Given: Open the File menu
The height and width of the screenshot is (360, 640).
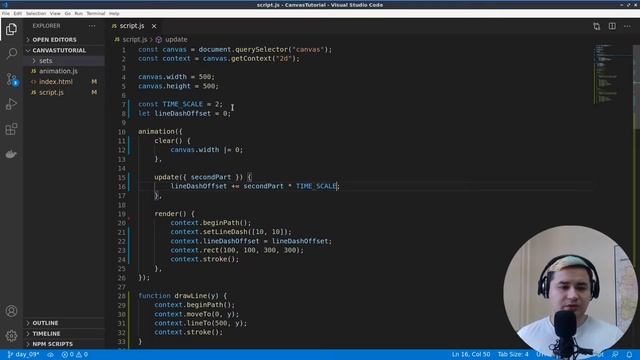Looking at the screenshot, I should (x=6, y=13).
